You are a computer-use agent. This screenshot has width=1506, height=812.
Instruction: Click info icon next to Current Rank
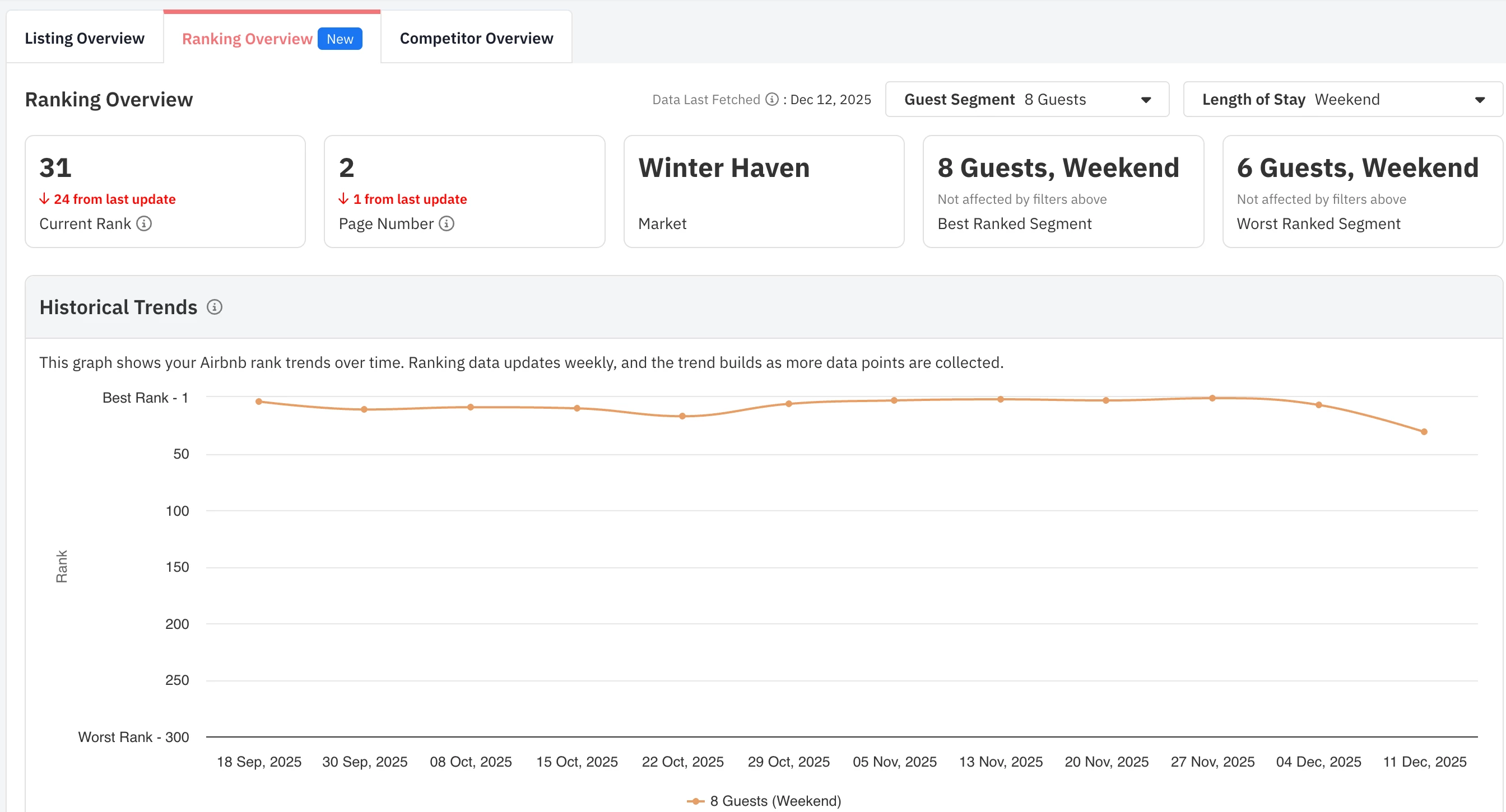(x=144, y=224)
